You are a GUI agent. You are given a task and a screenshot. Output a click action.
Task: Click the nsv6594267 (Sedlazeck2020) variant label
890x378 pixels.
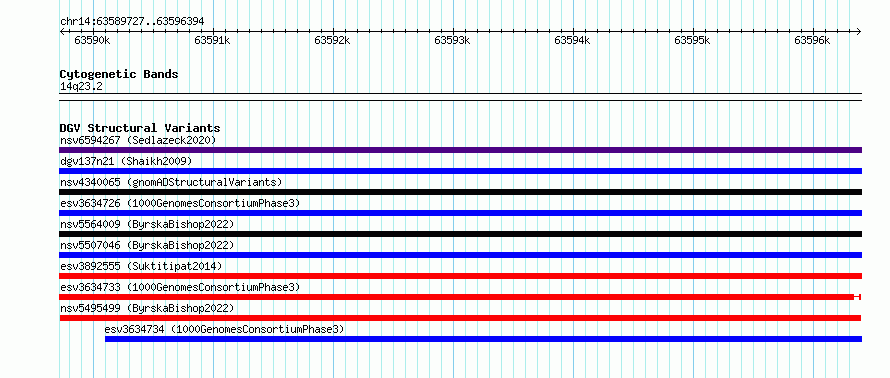[138, 140]
